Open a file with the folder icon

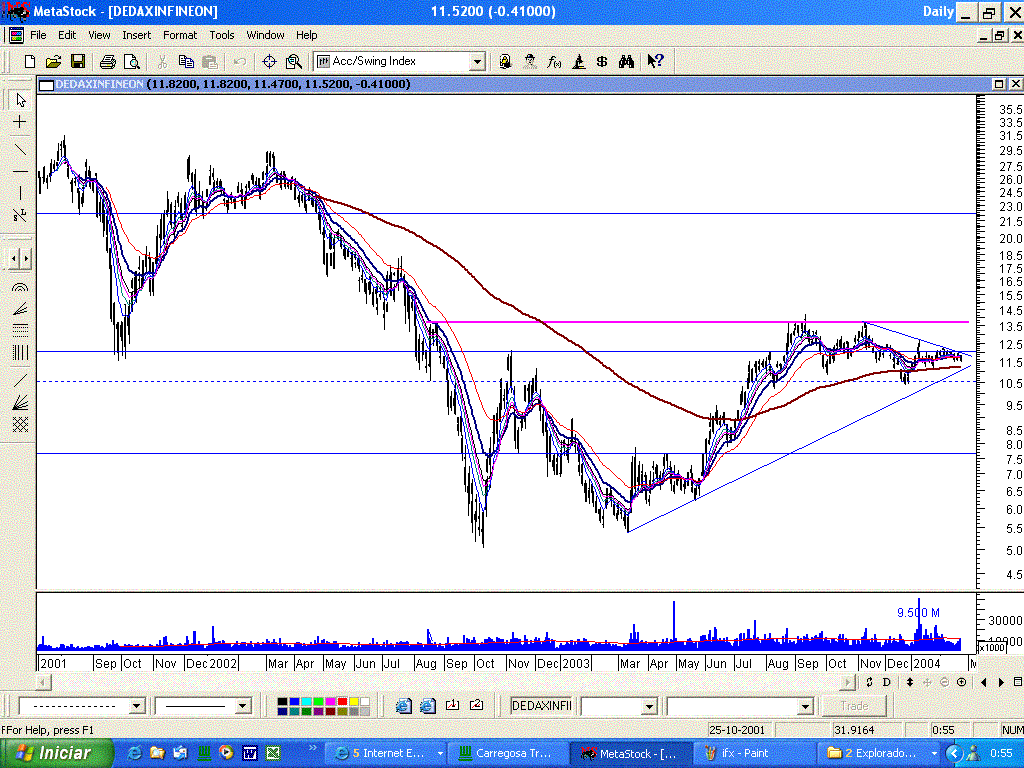[54, 61]
